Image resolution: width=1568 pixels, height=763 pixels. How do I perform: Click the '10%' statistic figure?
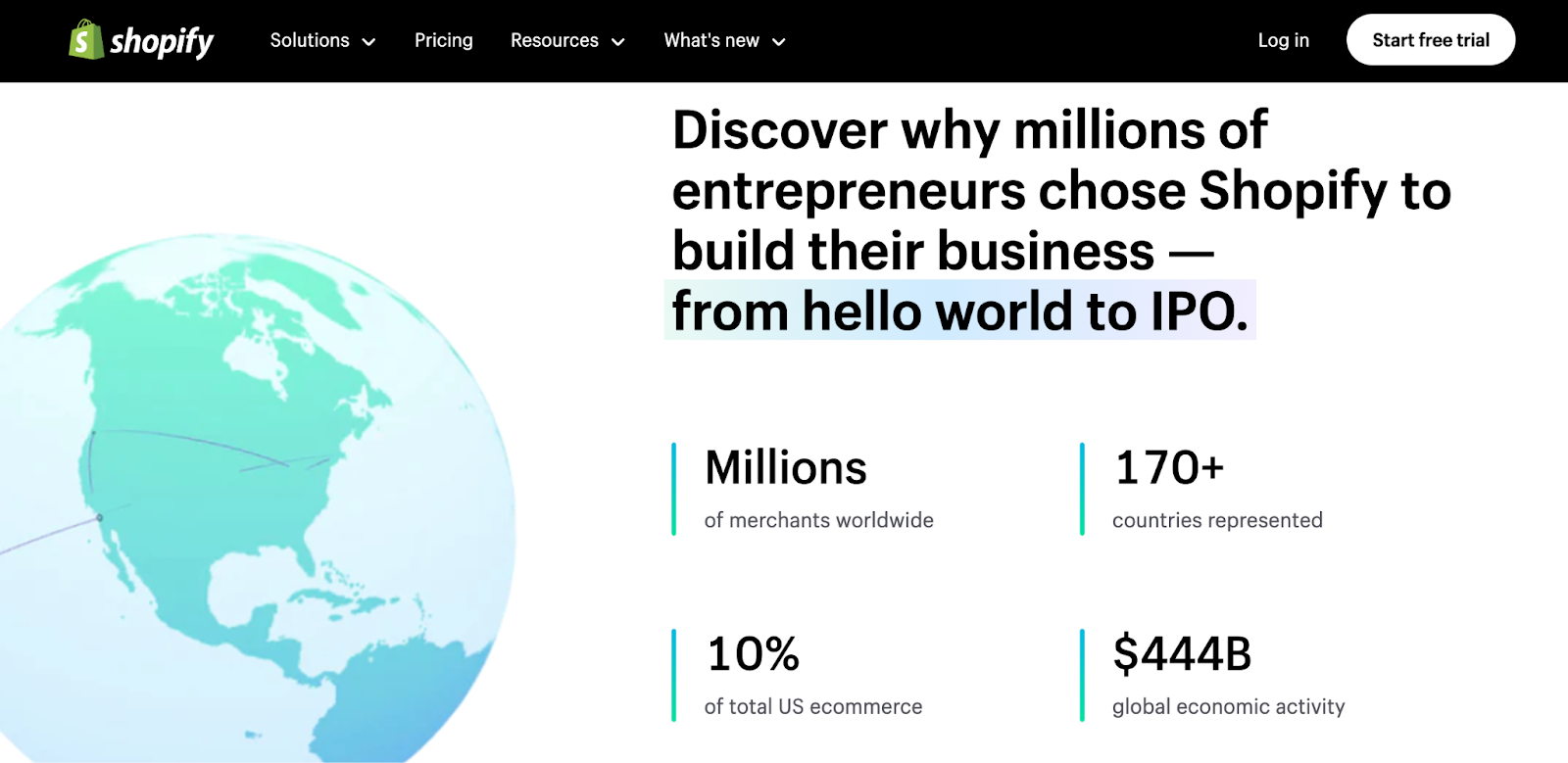(753, 653)
